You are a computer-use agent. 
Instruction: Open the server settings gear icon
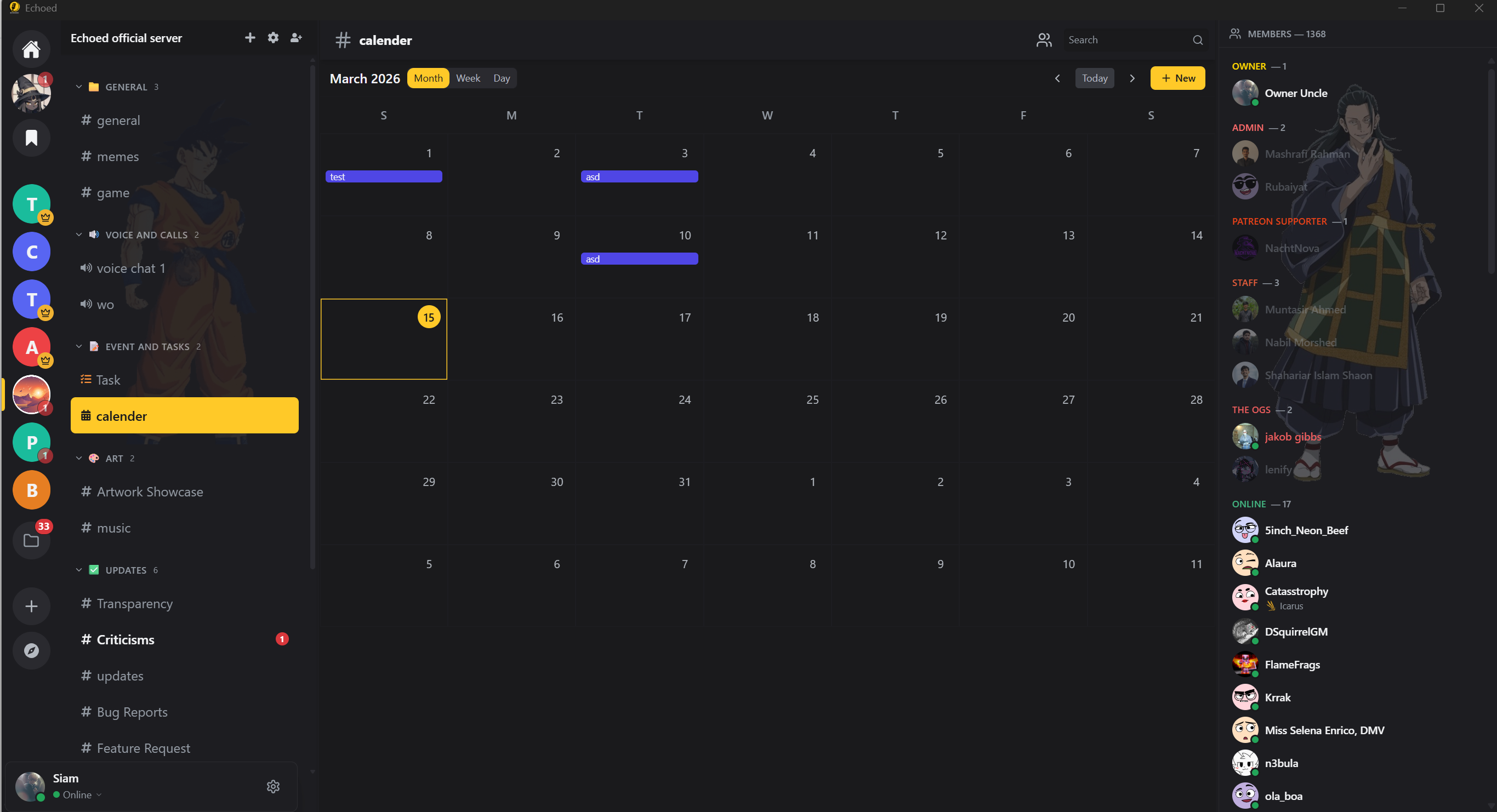[272, 38]
